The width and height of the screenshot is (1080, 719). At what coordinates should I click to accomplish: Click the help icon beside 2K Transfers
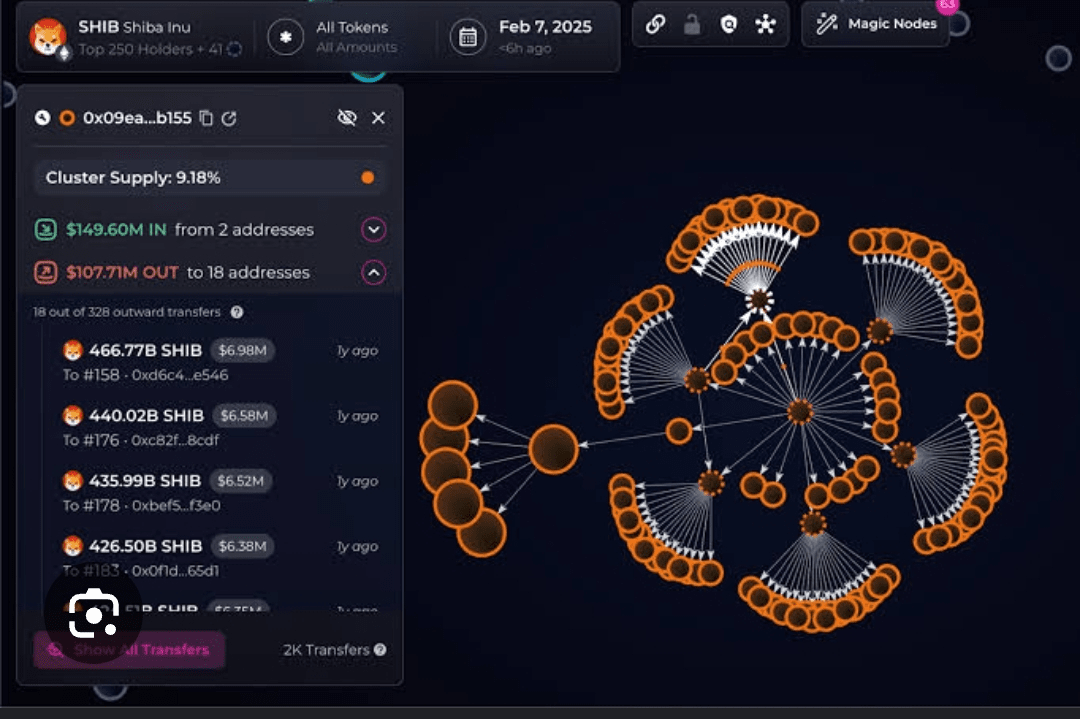tap(380, 650)
